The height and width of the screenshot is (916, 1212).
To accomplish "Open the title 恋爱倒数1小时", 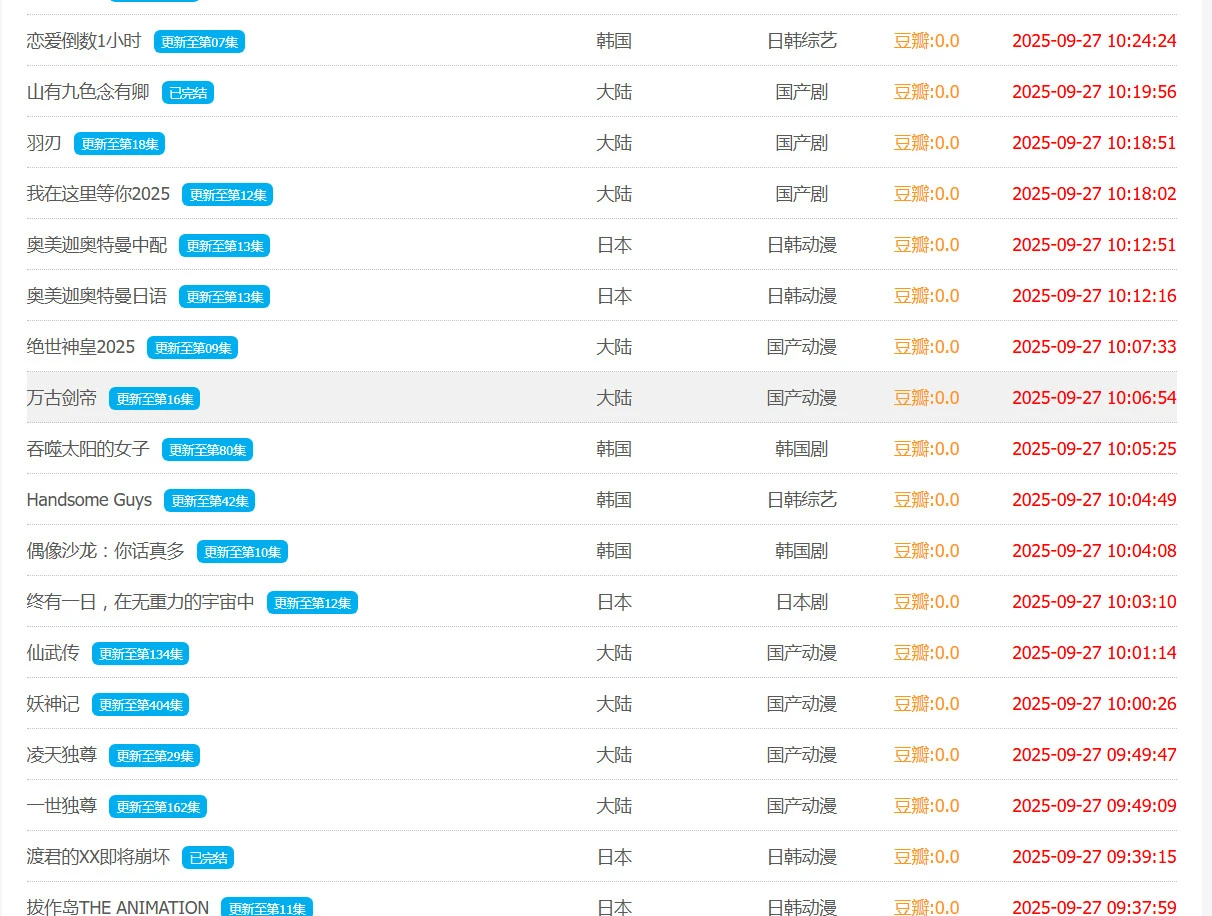I will pos(84,41).
